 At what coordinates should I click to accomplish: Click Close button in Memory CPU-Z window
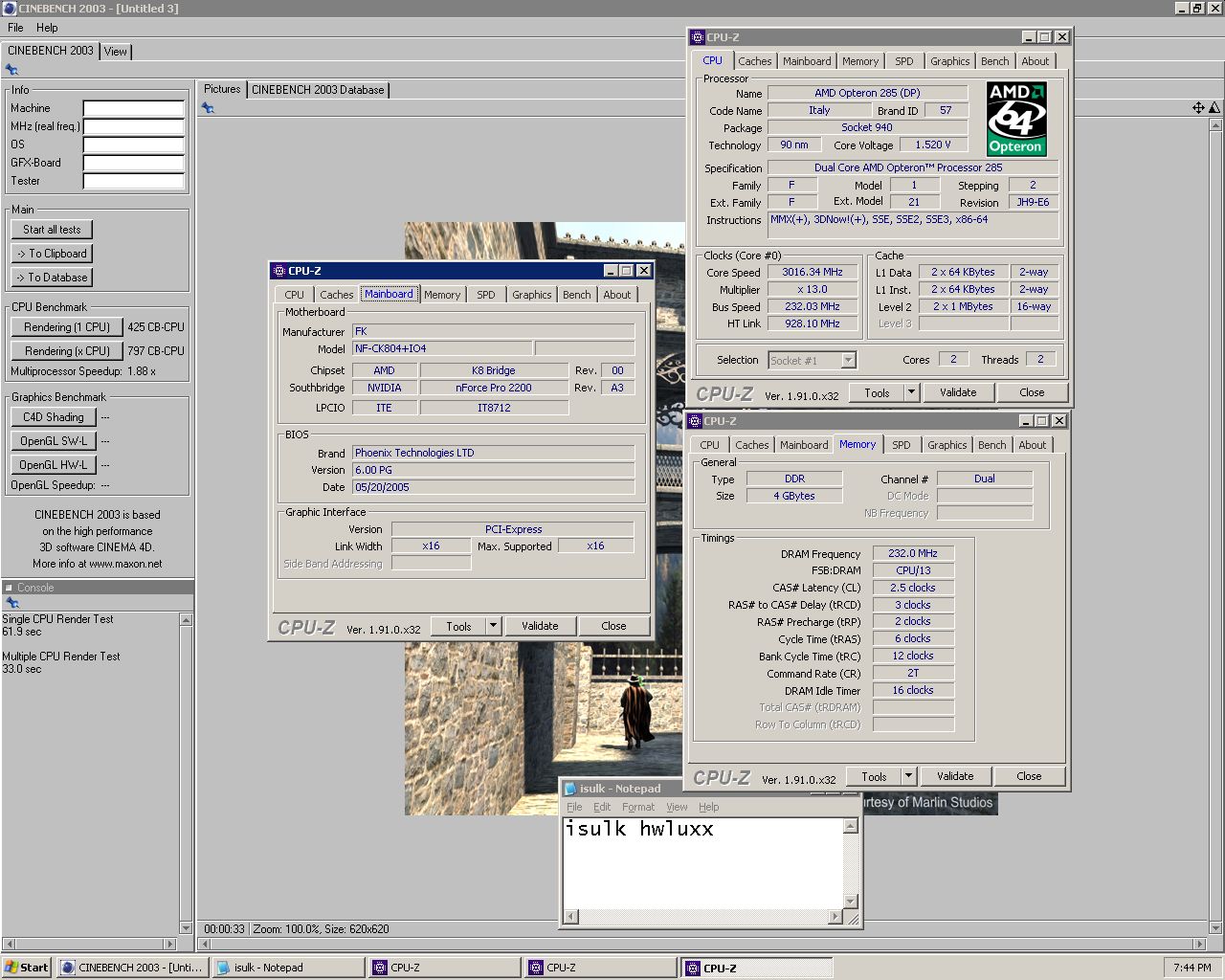click(1029, 776)
